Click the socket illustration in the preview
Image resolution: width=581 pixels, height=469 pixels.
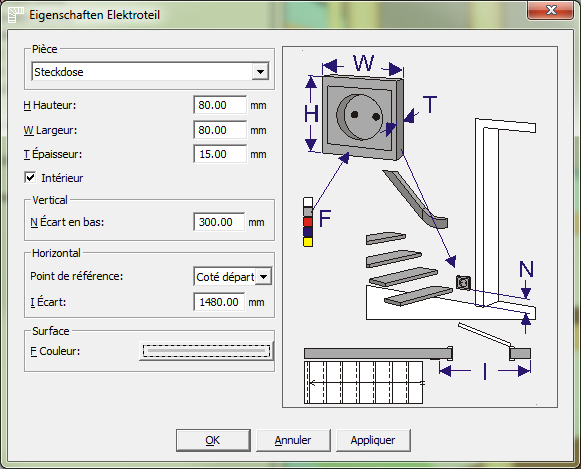tap(363, 117)
